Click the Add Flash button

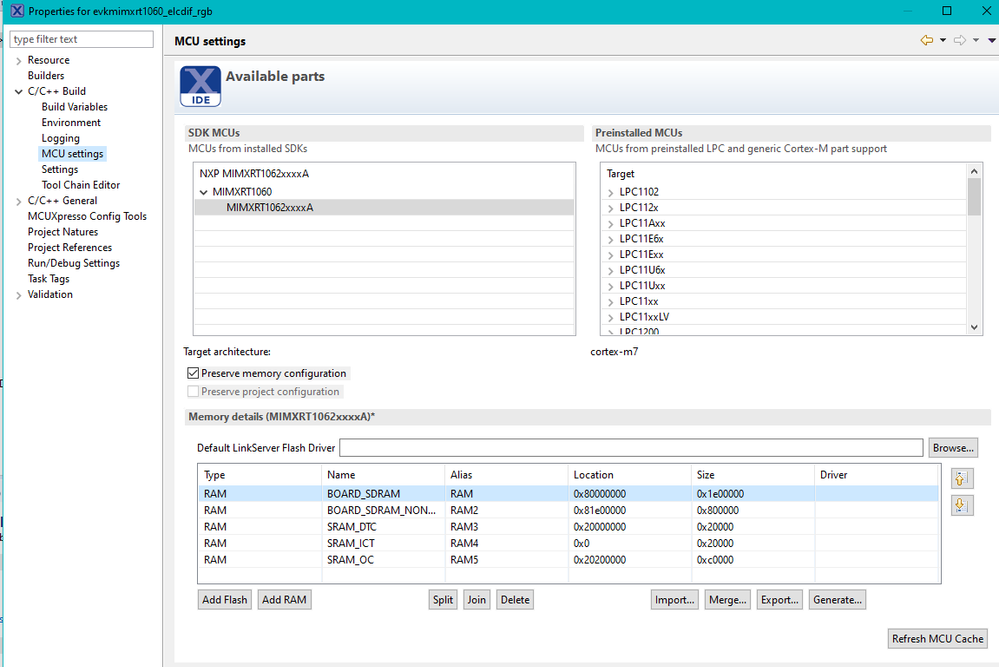[x=224, y=599]
